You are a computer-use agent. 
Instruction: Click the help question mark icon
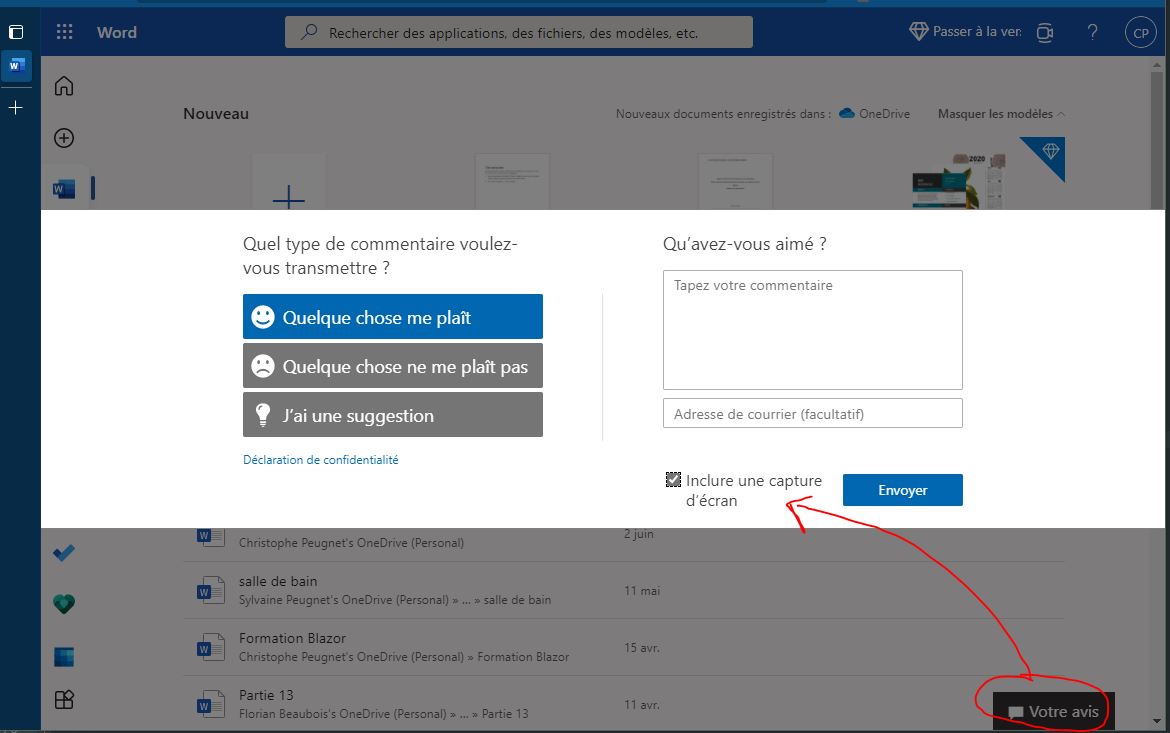pos(1092,32)
